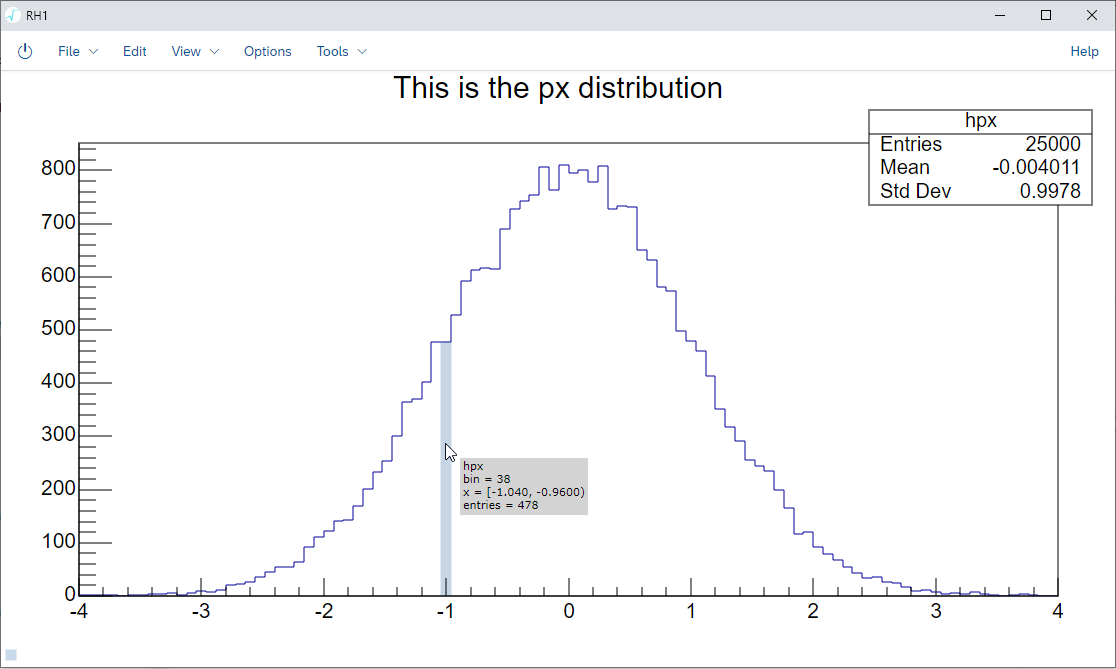The width and height of the screenshot is (1116, 669).
Task: Click the small square icon at bottom-left
Action: (11, 655)
